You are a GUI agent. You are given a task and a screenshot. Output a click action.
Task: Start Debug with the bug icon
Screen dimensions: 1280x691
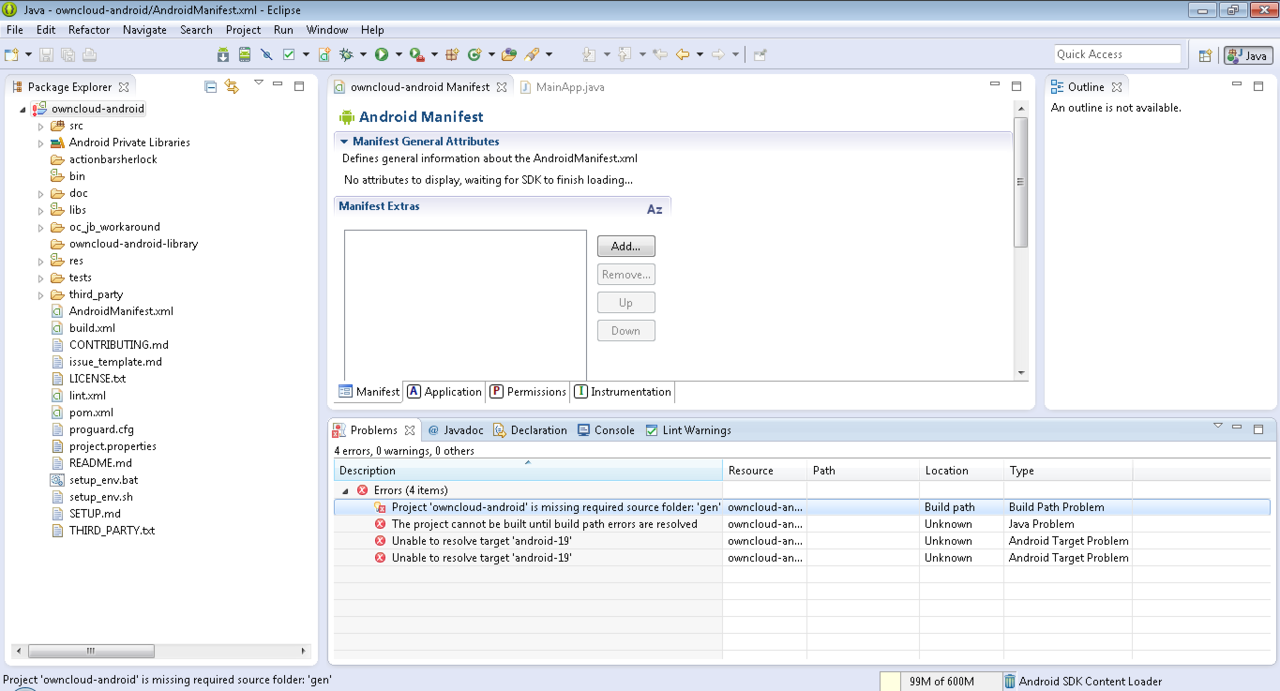click(346, 54)
